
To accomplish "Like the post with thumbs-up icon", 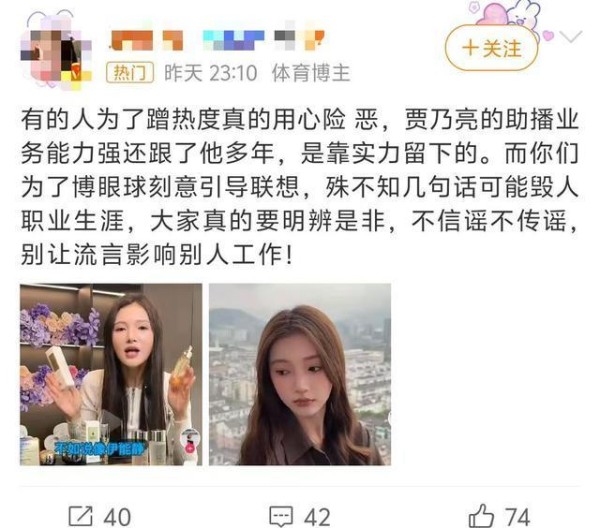I will coord(481,516).
